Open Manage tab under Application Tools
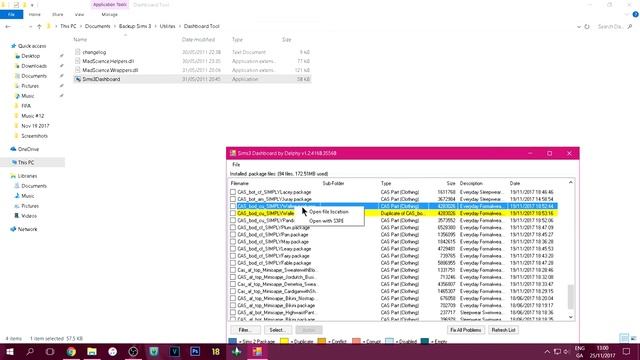This screenshot has height=360, width=640. coord(109,14)
